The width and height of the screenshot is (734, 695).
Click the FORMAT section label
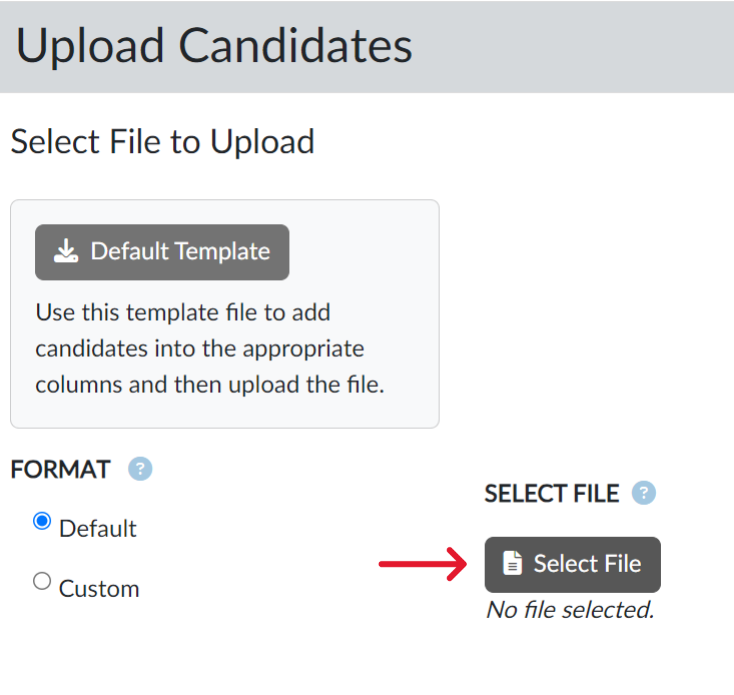coord(60,470)
